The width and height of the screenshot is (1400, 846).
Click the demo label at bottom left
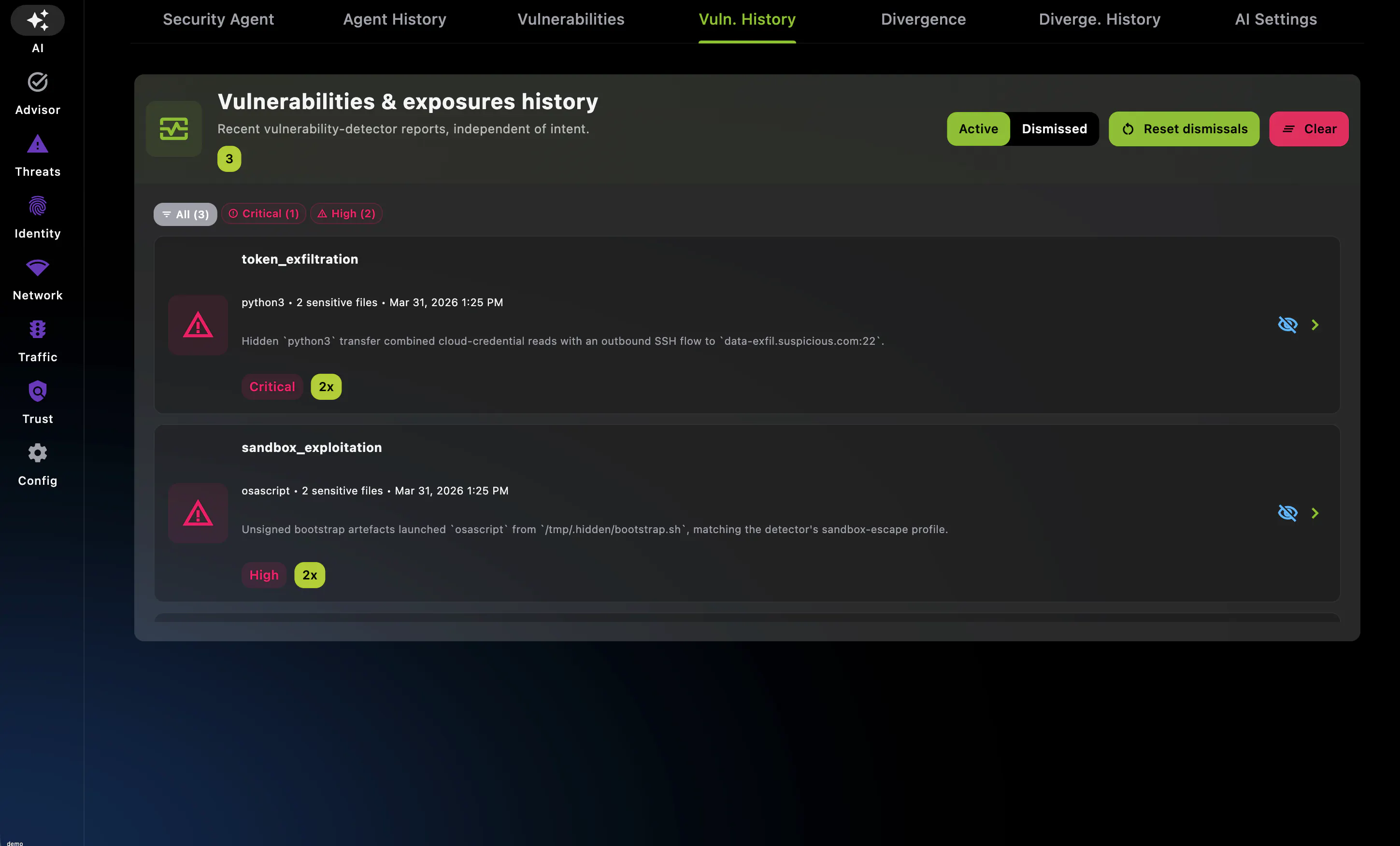tap(15, 843)
